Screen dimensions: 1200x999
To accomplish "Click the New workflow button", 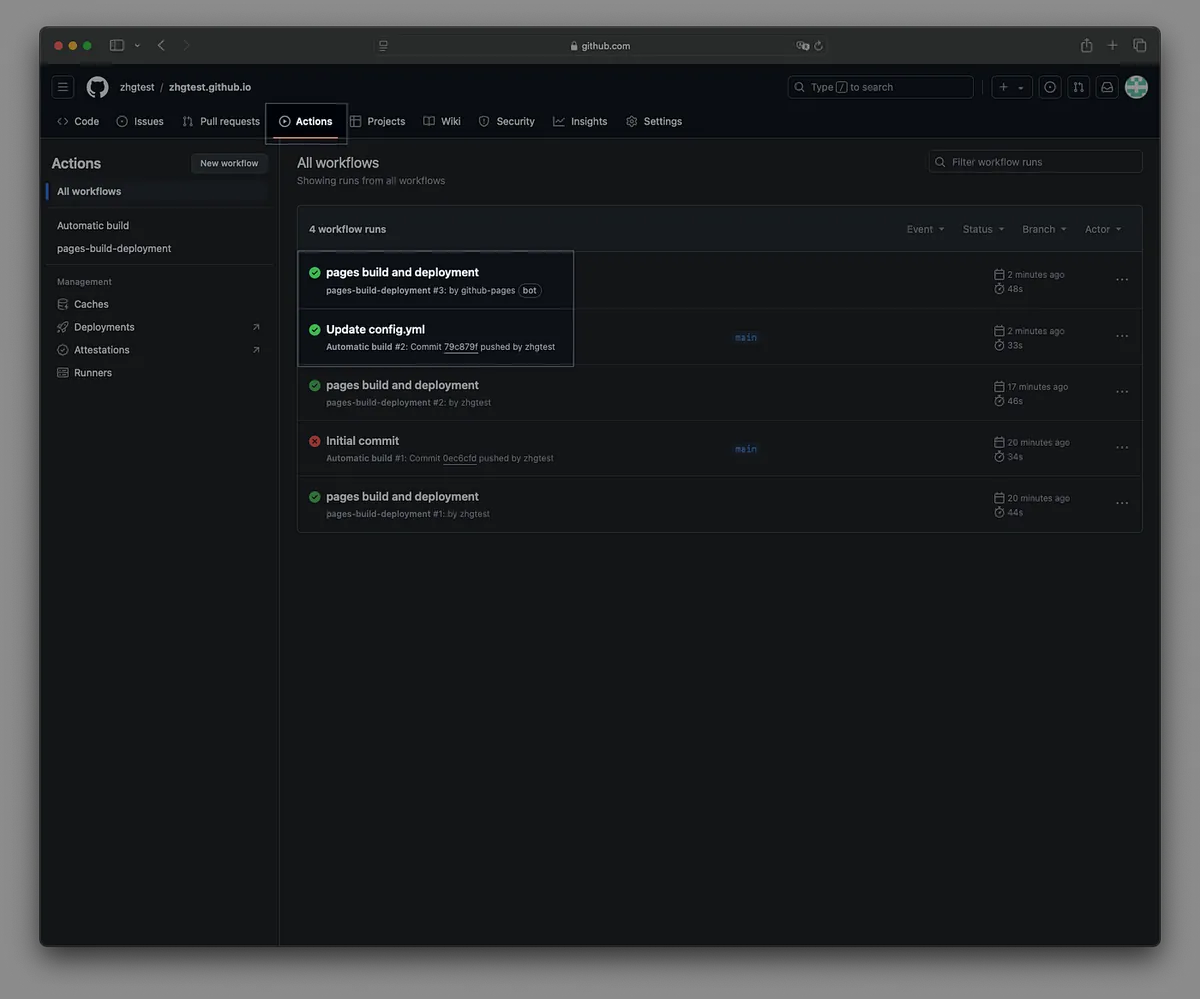I will pyautogui.click(x=229, y=163).
